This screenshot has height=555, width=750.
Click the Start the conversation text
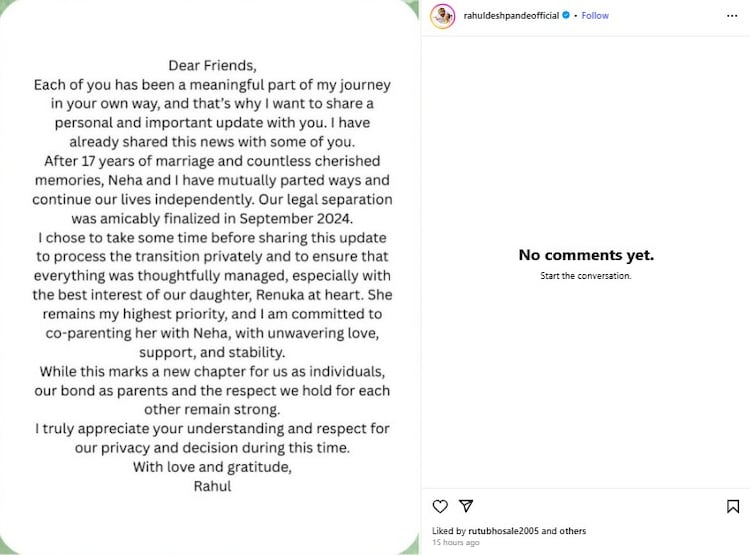[585, 276]
